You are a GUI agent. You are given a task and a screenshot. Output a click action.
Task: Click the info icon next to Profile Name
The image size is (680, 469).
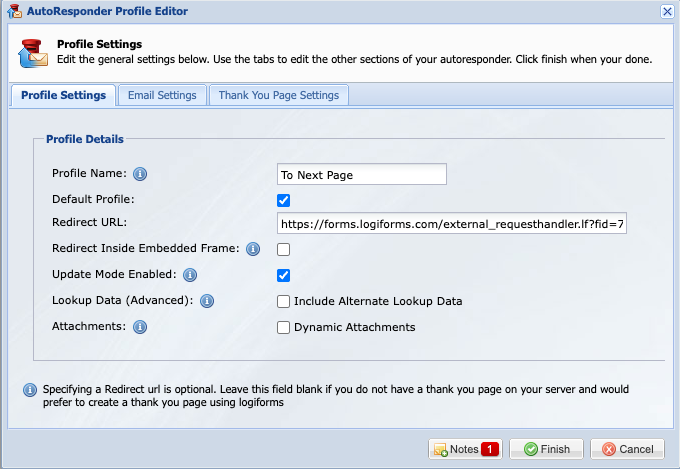(x=140, y=174)
